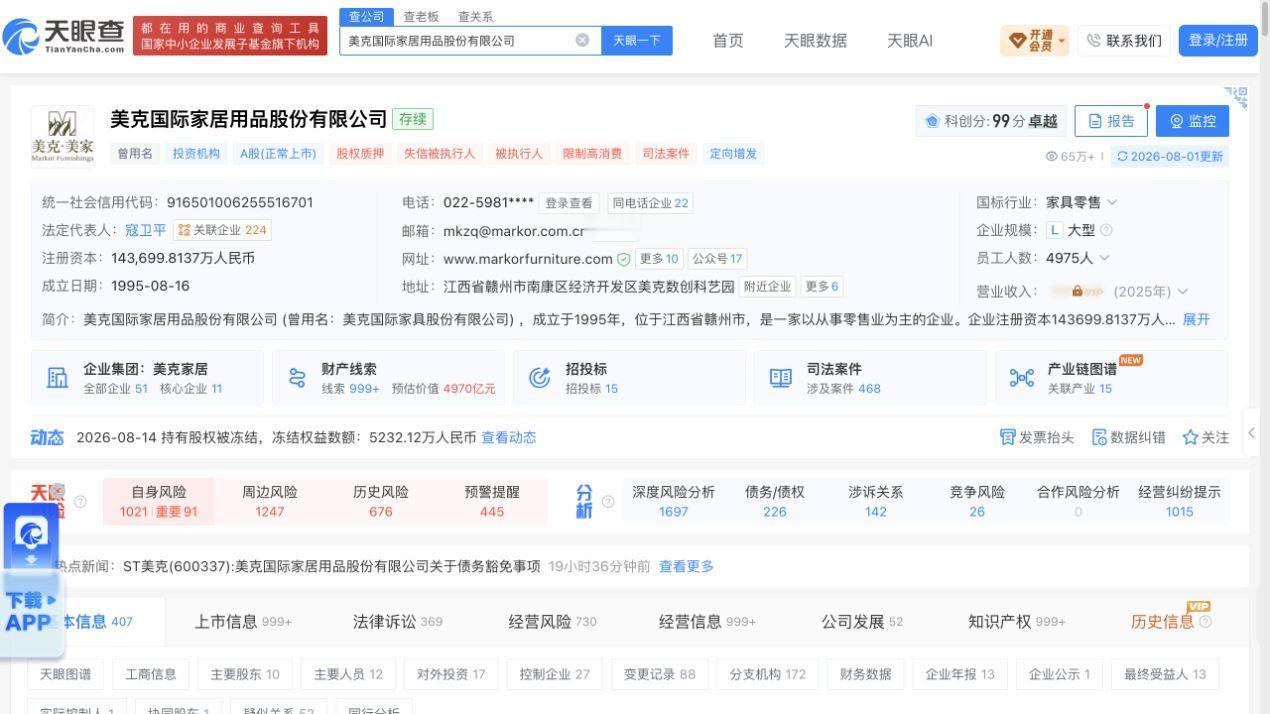Show 更多6 address entries
Screen dimensions: 1270x714
coord(823,287)
